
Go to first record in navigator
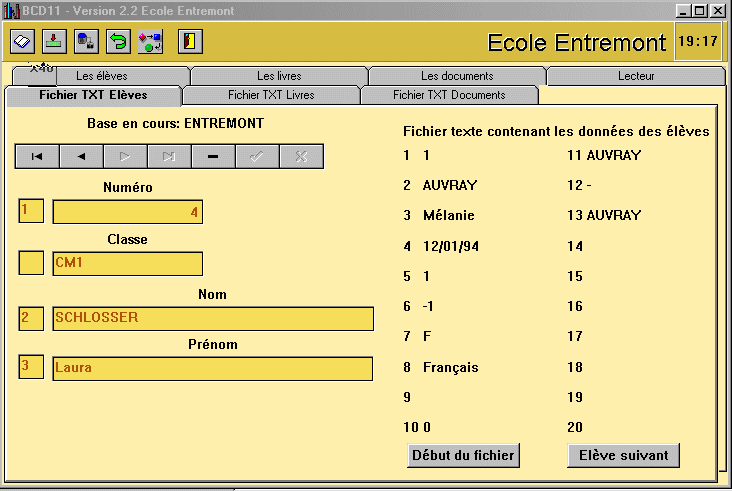[37, 156]
